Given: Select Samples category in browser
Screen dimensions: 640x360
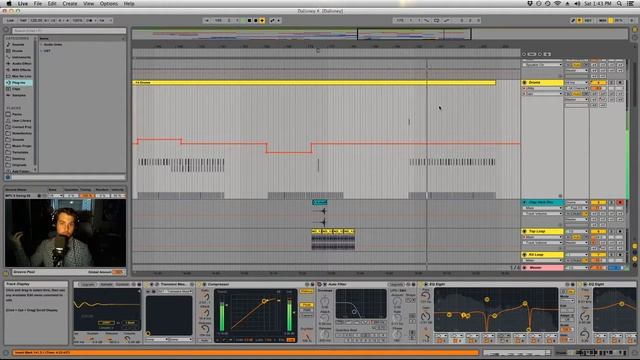Looking at the screenshot, I should 18,95.
